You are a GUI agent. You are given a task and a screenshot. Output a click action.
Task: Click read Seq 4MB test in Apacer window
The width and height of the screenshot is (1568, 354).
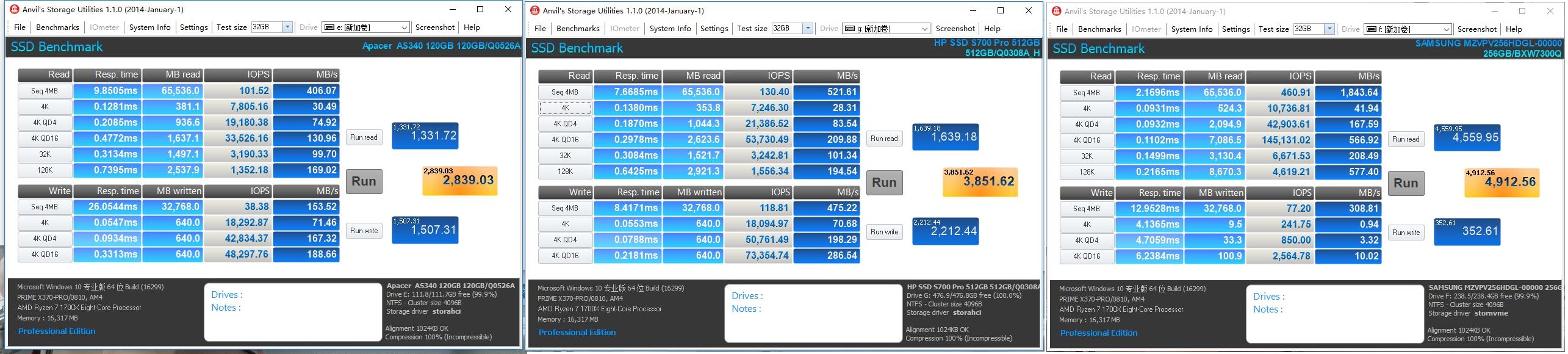[x=45, y=91]
